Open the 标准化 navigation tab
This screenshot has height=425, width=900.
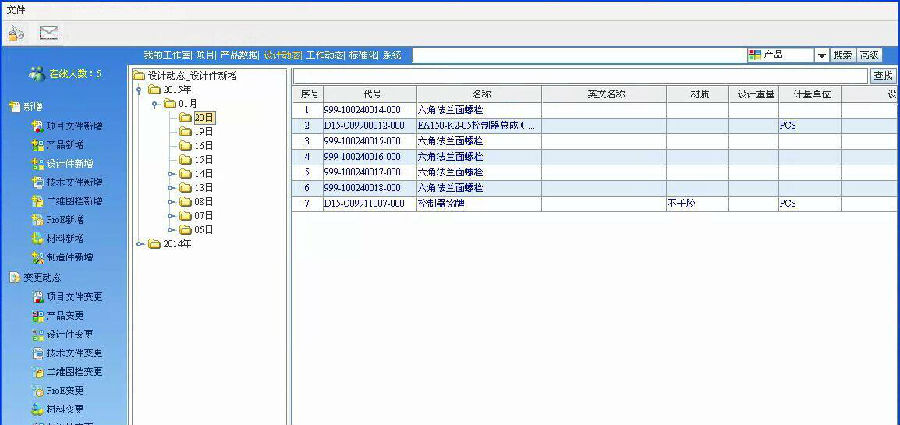pyautogui.click(x=363, y=56)
